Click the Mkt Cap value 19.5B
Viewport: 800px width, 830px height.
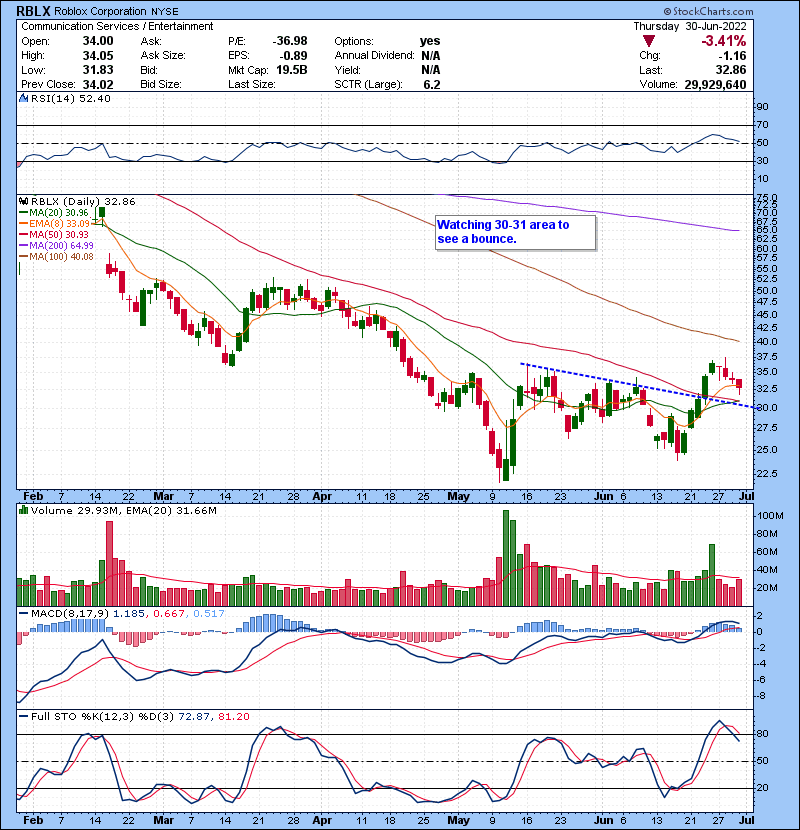click(291, 70)
